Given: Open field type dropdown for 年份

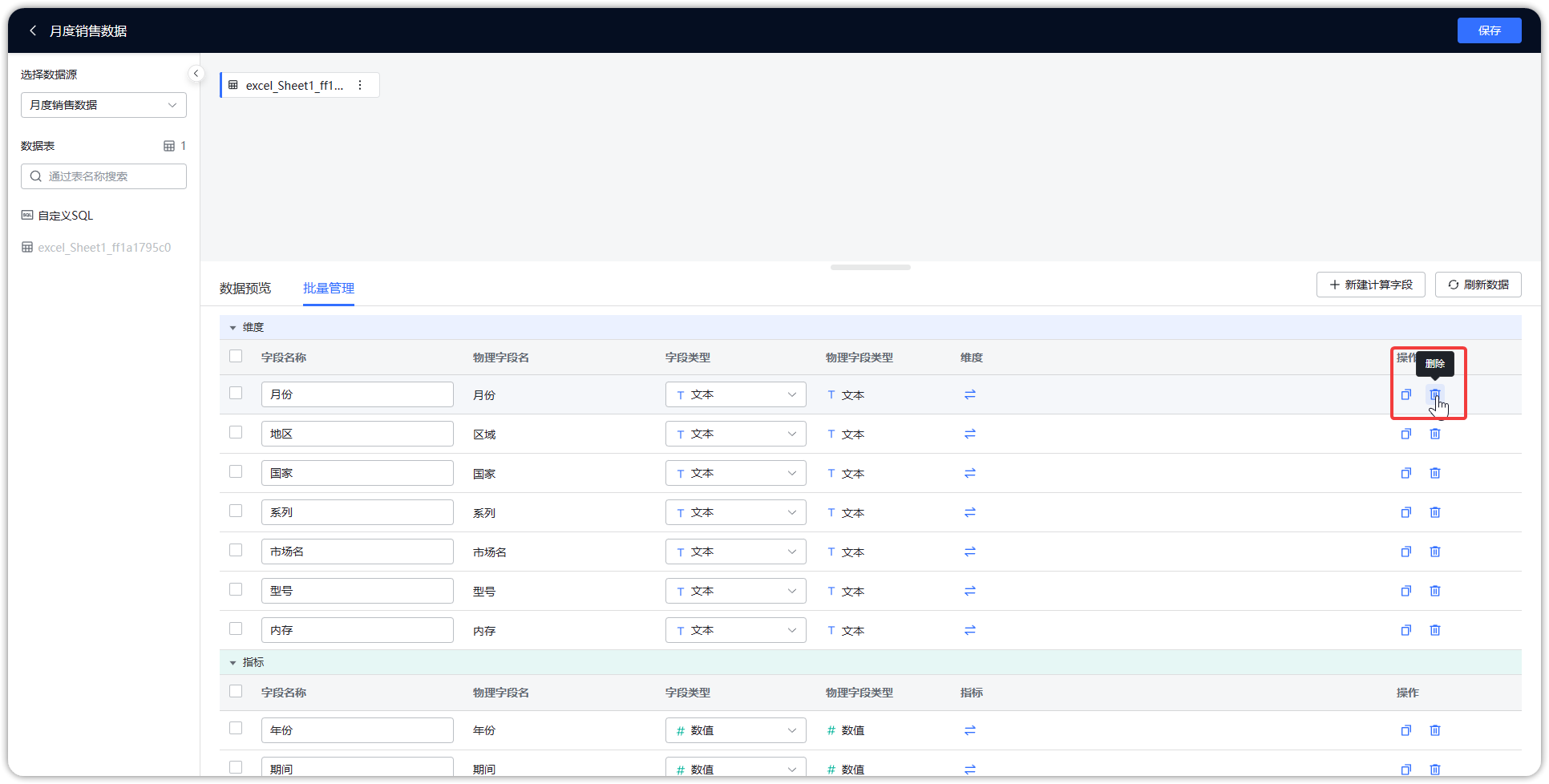Looking at the screenshot, I should tap(735, 730).
